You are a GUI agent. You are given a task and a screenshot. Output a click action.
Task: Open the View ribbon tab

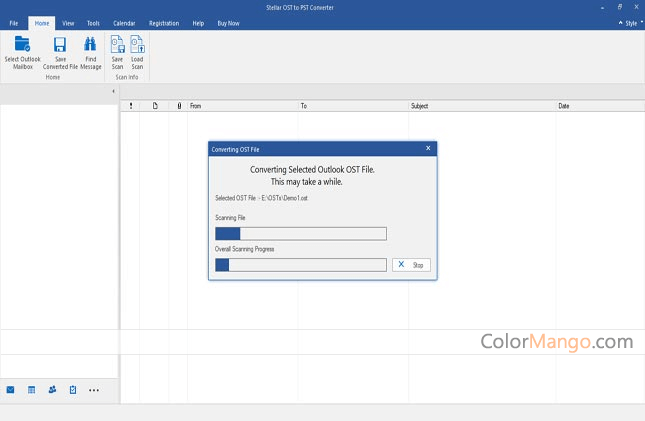point(68,23)
